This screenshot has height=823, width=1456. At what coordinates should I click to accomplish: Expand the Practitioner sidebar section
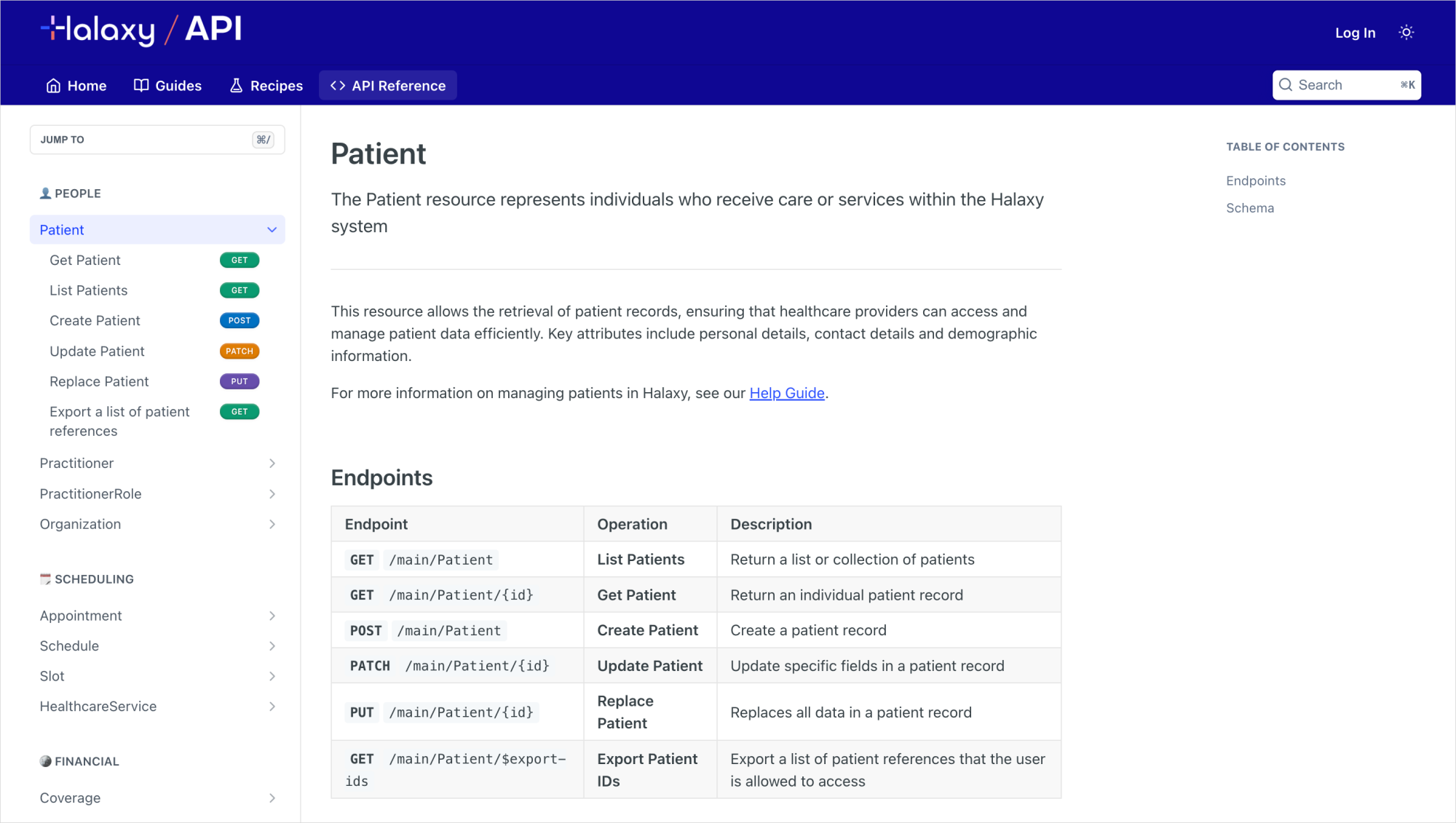click(x=272, y=464)
